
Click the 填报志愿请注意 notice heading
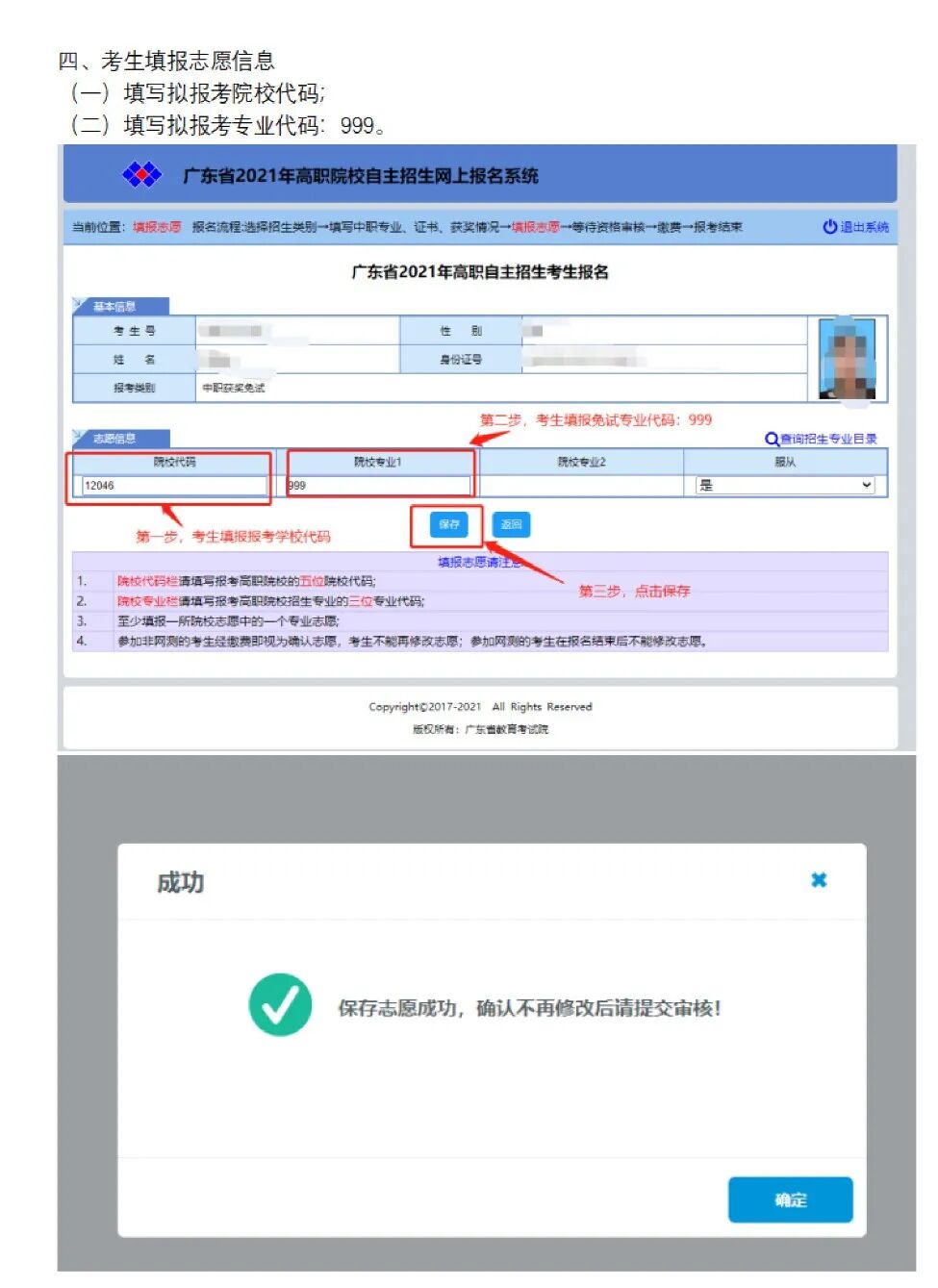[479, 562]
